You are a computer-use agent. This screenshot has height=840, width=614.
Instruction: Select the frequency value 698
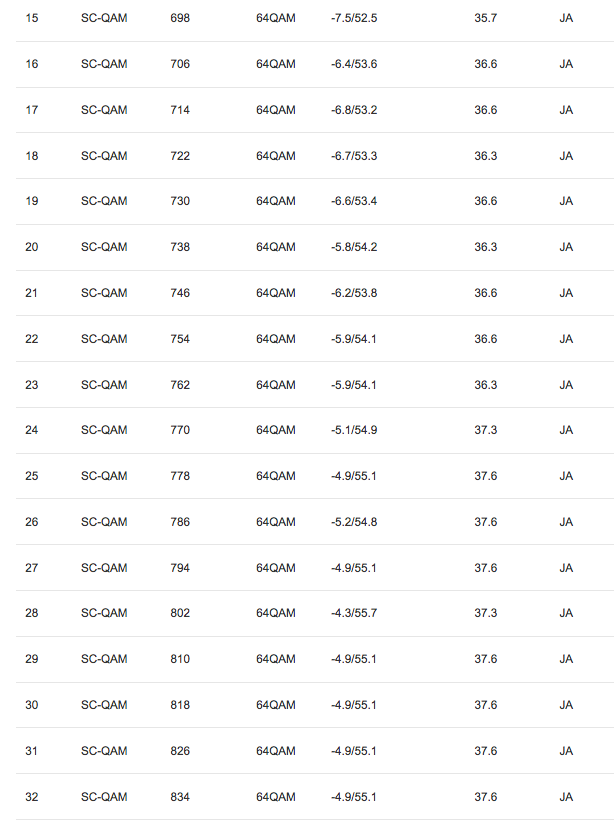(x=180, y=18)
